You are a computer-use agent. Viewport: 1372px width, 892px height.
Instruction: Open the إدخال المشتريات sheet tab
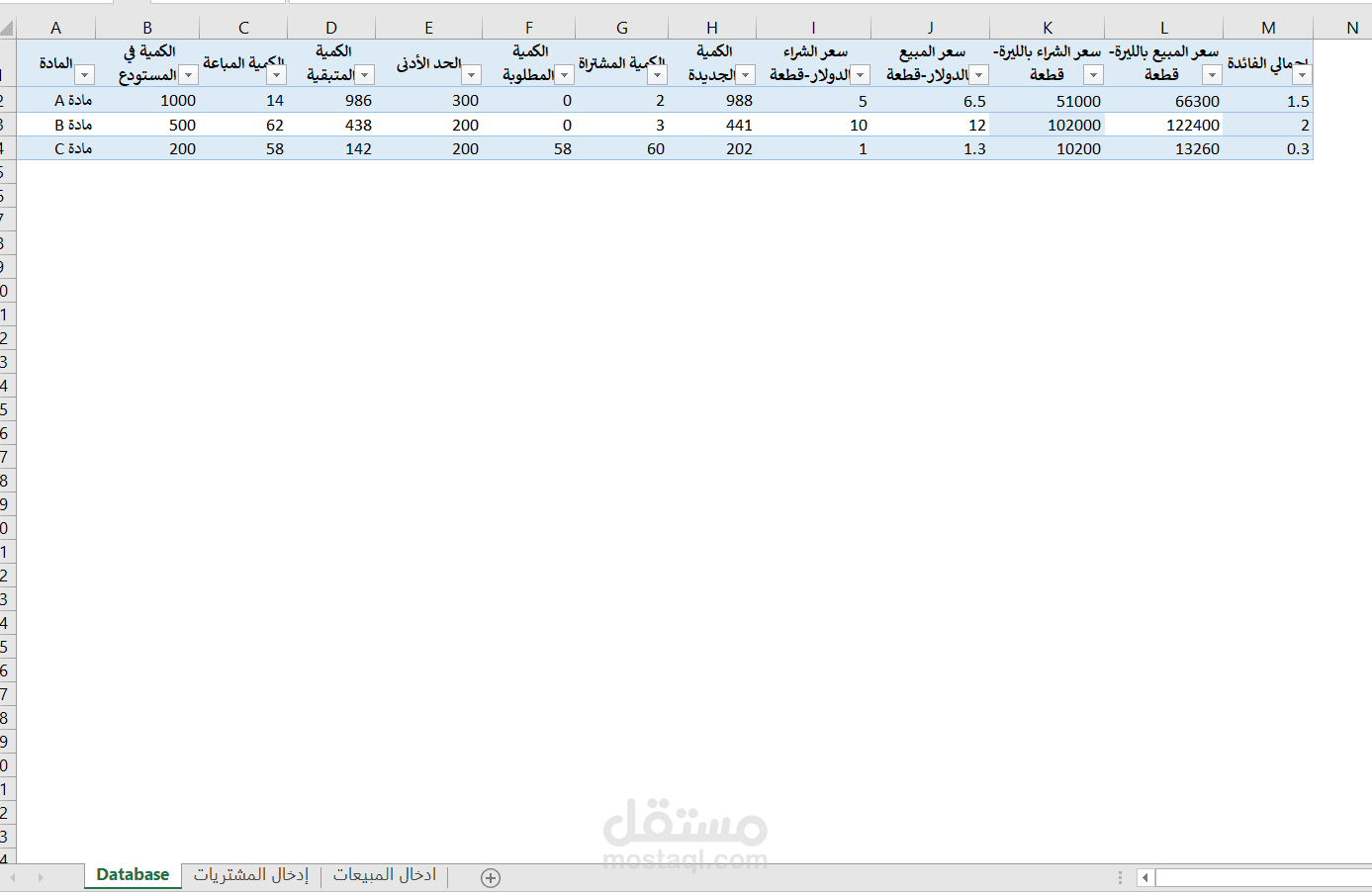(251, 874)
